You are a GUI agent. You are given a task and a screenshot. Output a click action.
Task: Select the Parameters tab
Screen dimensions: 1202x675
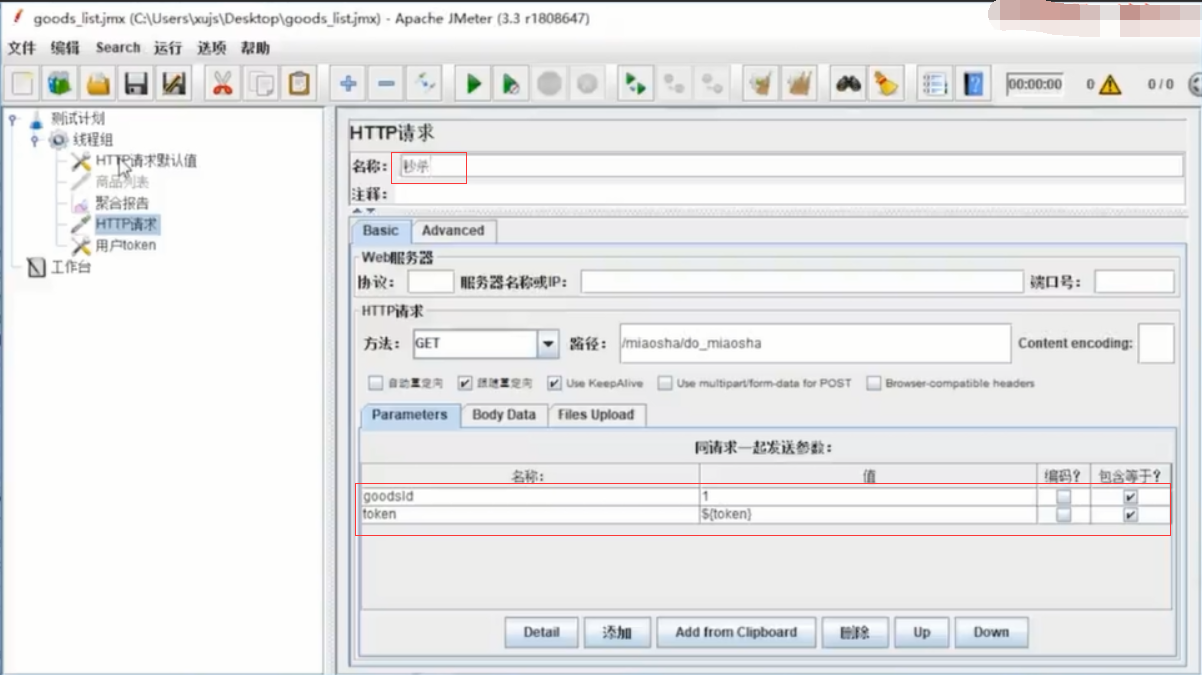click(410, 414)
